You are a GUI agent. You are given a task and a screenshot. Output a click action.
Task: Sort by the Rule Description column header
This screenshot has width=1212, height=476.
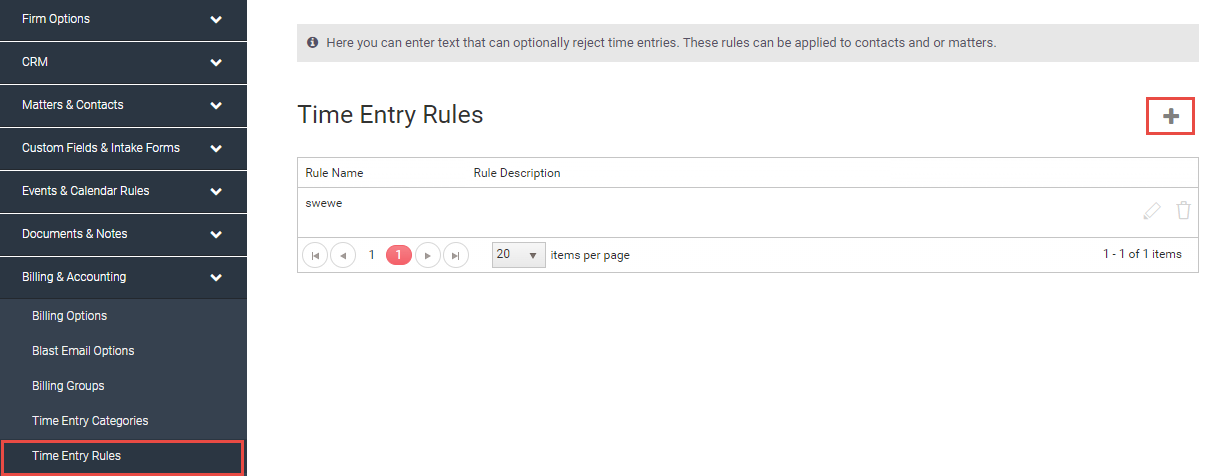tap(517, 173)
